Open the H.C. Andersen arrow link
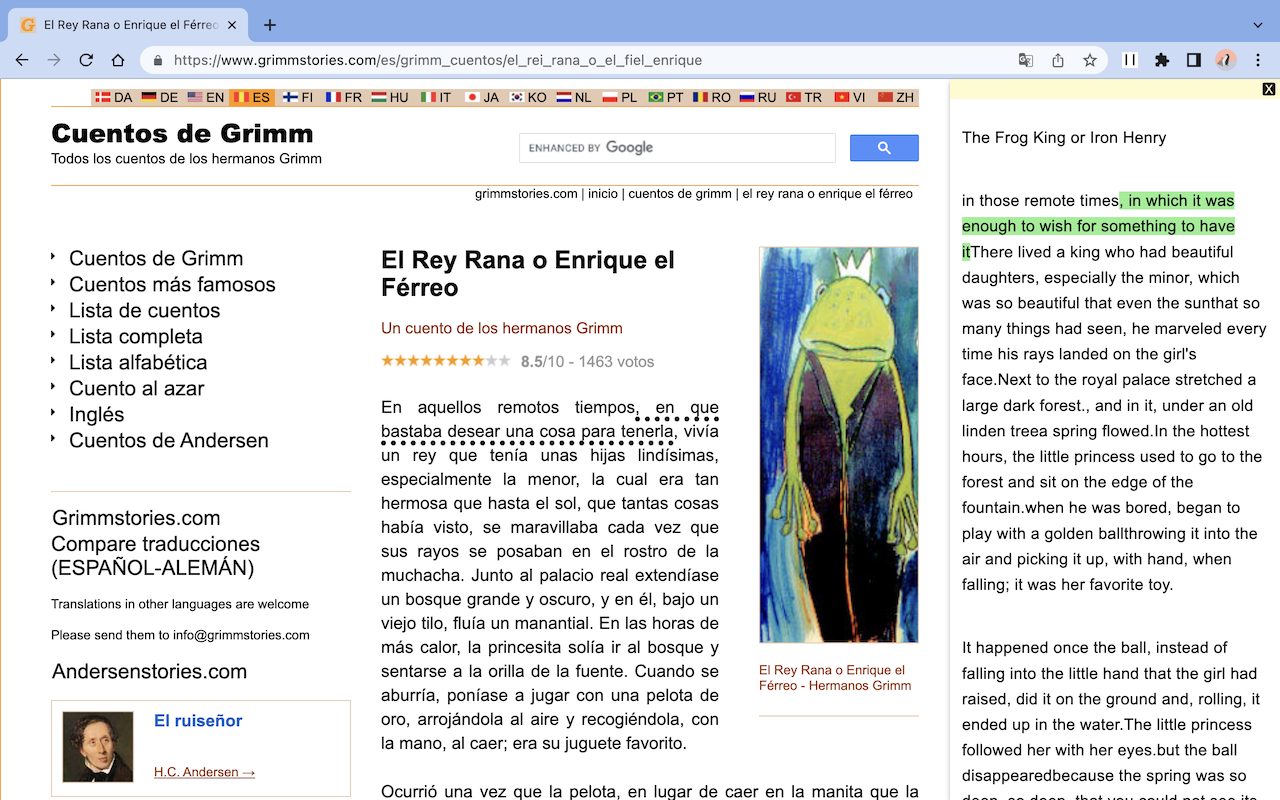Image resolution: width=1280 pixels, height=800 pixels. click(204, 772)
